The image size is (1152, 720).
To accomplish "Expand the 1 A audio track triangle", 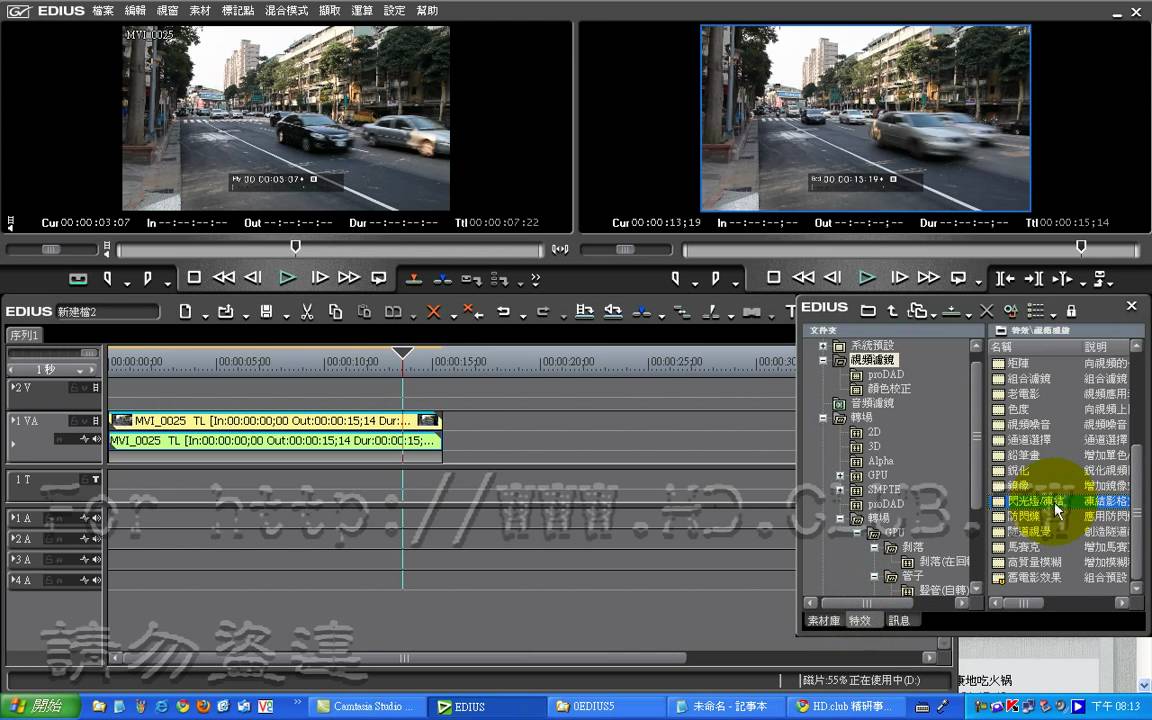I will pos(12,517).
